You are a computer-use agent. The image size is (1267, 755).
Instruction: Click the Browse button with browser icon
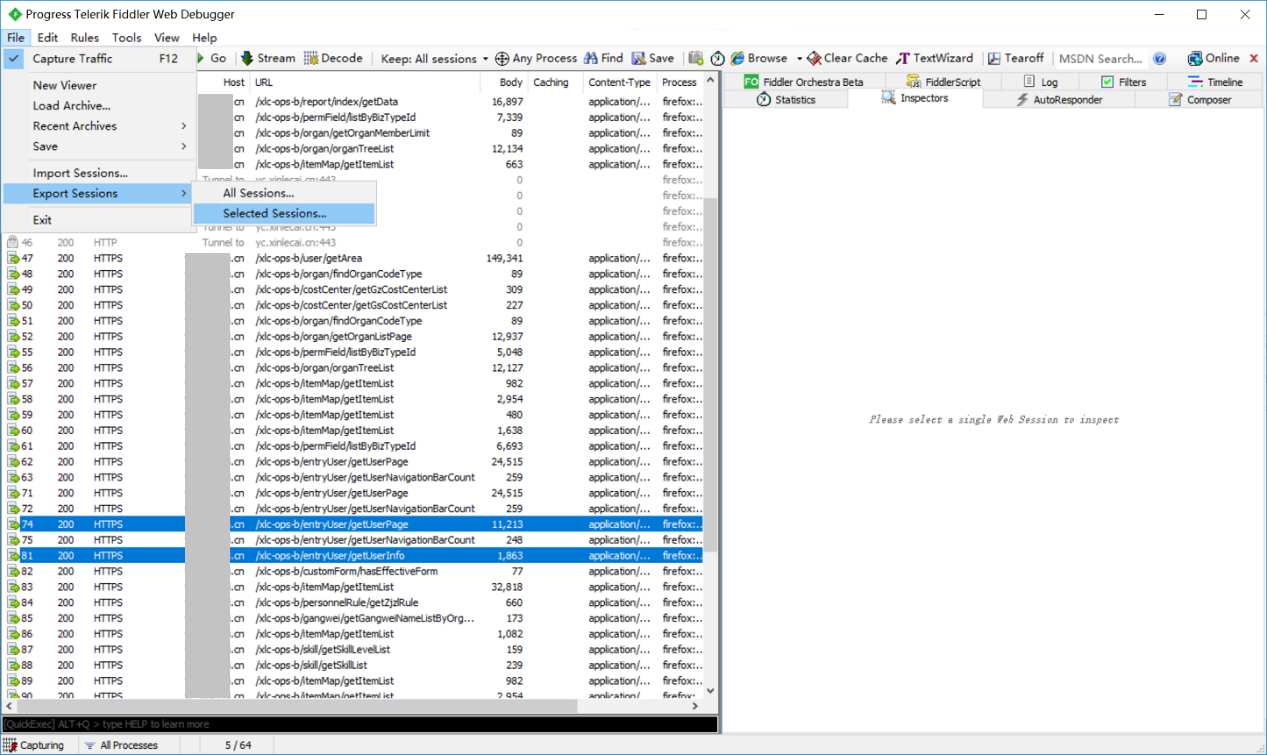coord(759,59)
